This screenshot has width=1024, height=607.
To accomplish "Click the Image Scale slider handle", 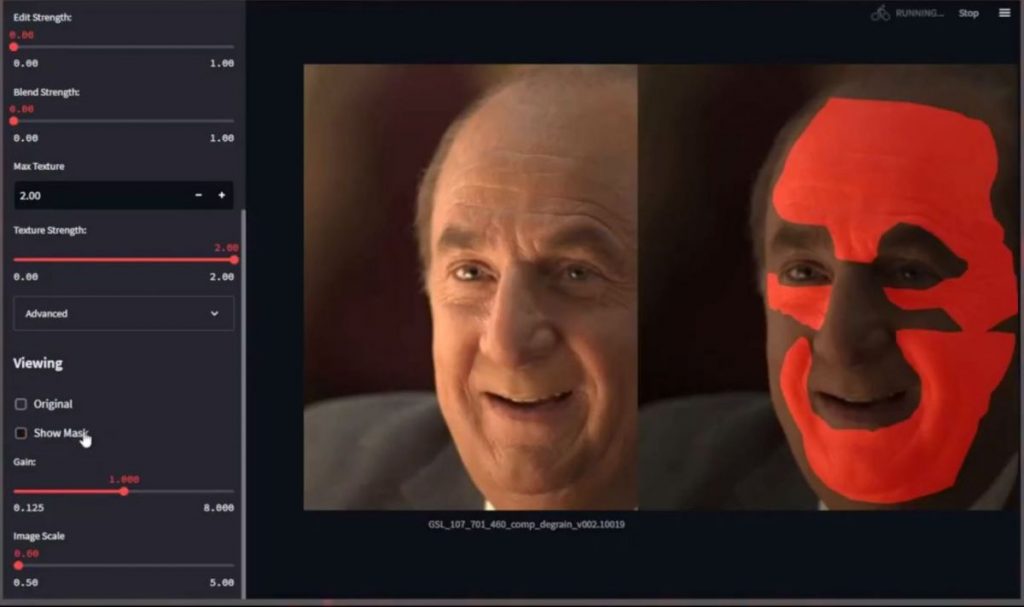I will [18, 565].
